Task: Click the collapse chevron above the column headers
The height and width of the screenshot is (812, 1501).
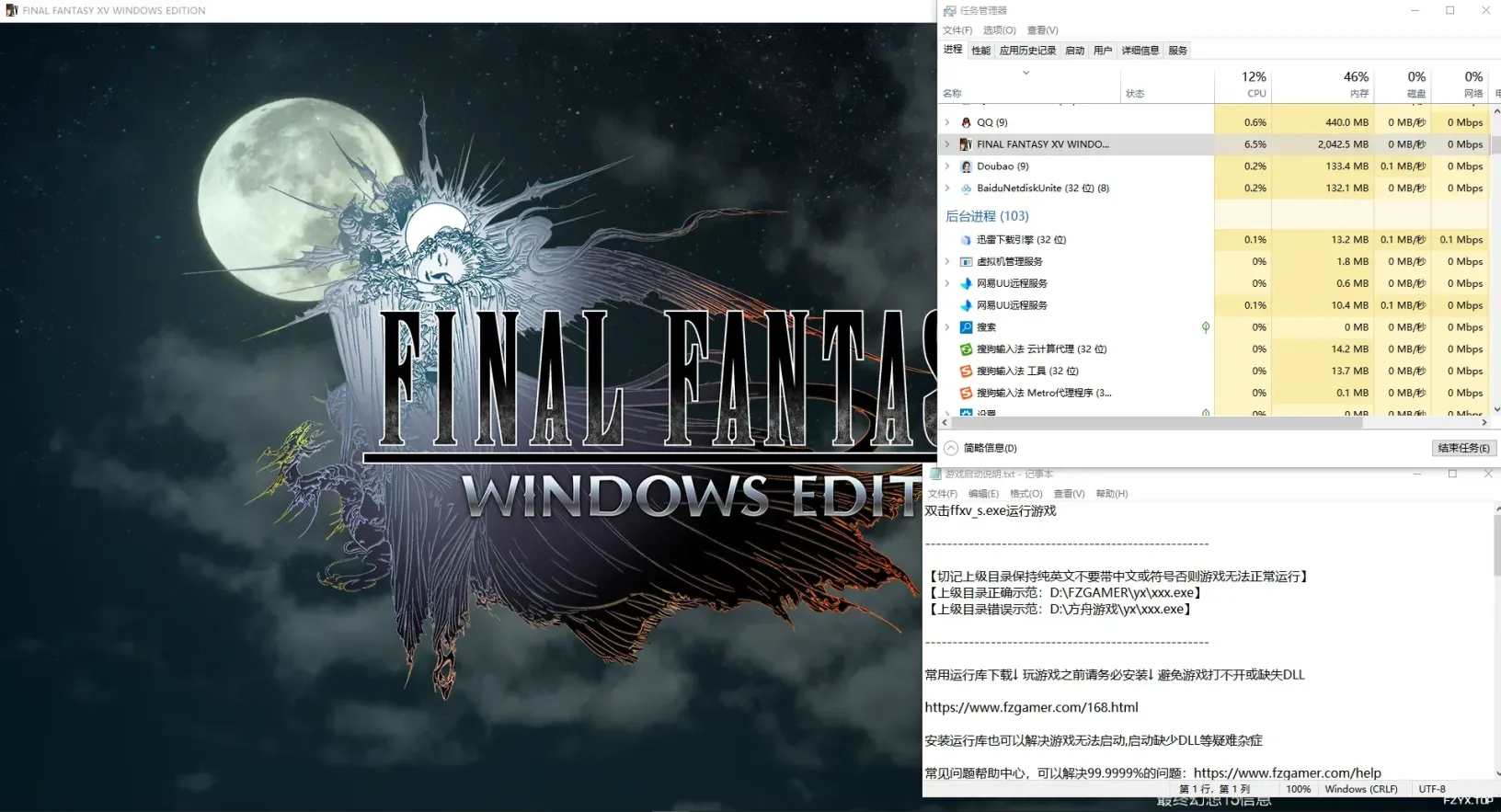Action: pos(1026,73)
